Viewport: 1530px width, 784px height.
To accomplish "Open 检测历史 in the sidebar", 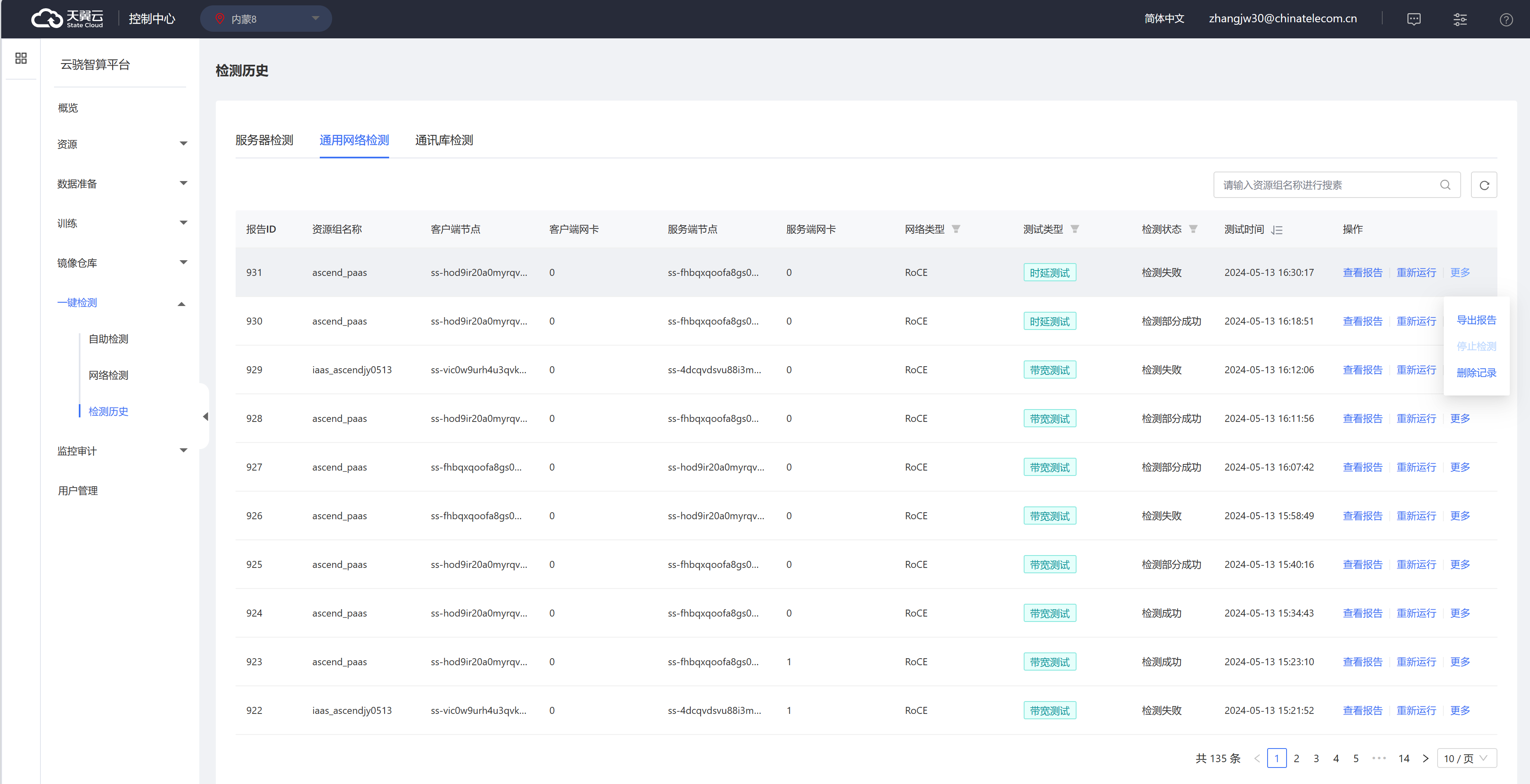I will 108,411.
